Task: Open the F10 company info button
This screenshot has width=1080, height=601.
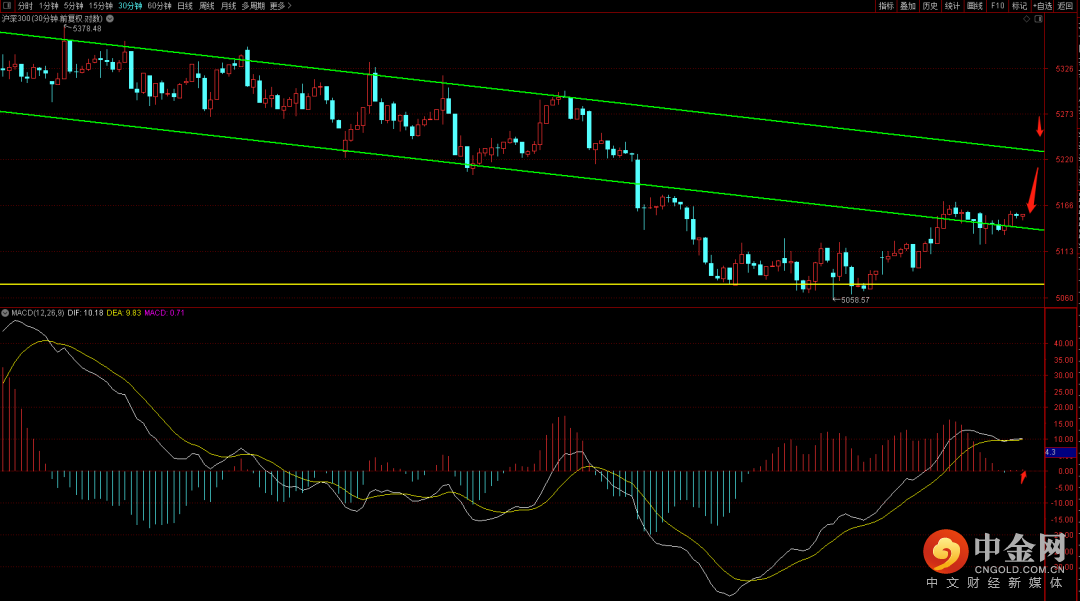Action: tap(997, 6)
